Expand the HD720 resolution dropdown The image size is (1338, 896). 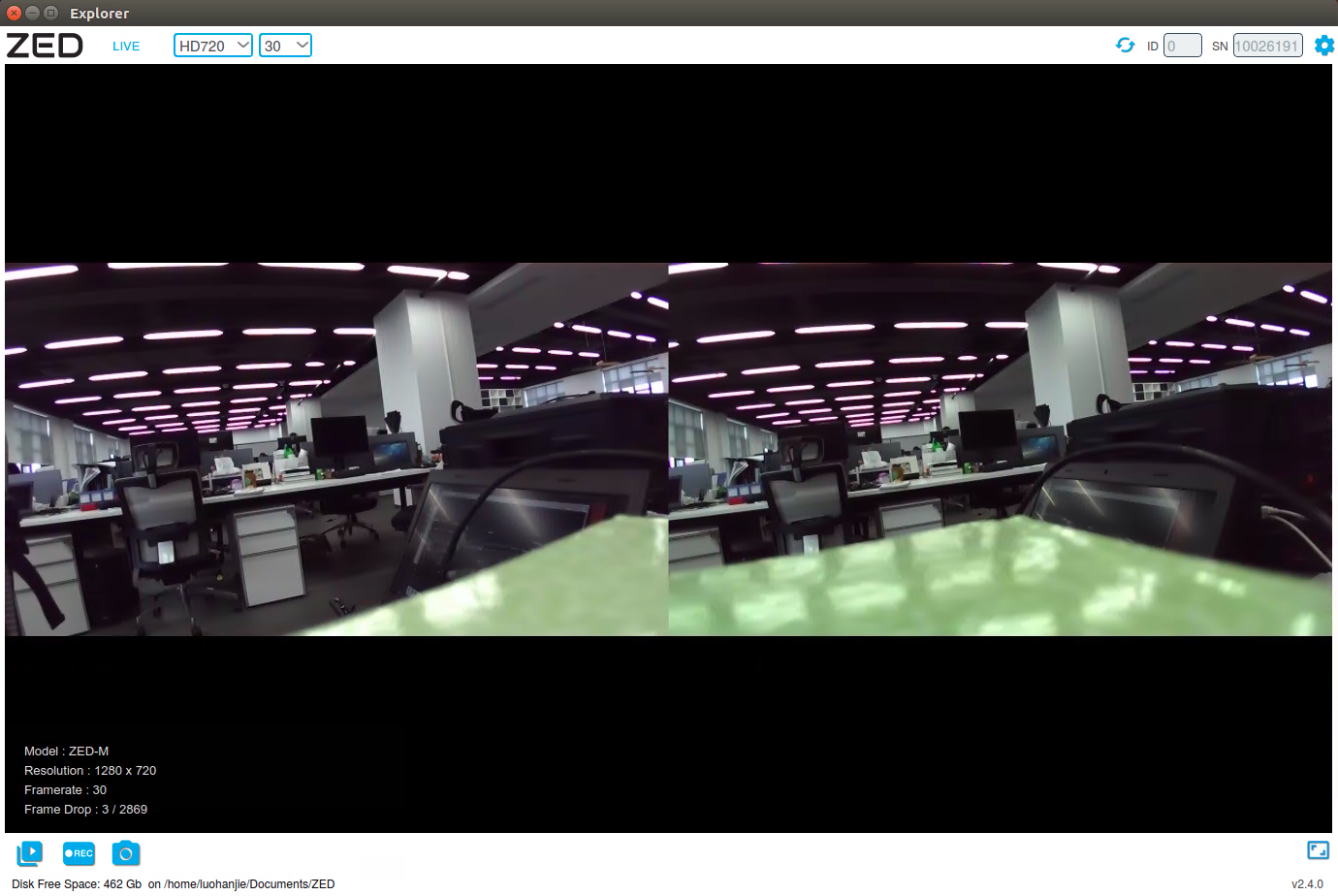coord(213,46)
